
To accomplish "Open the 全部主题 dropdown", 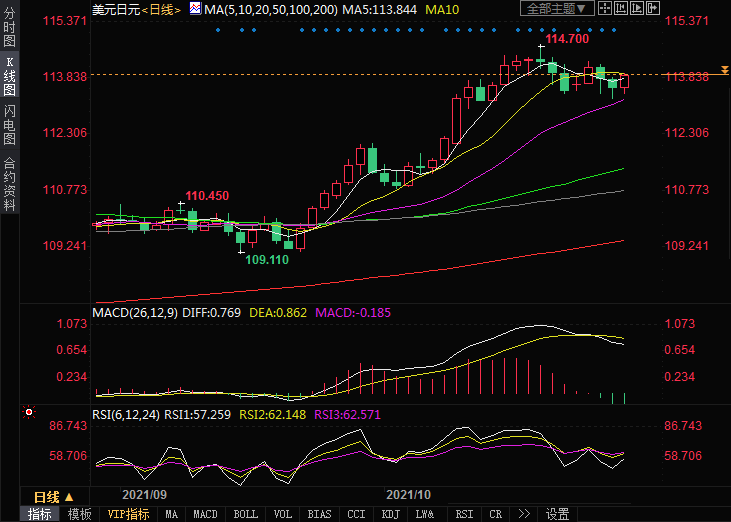I will (x=558, y=9).
